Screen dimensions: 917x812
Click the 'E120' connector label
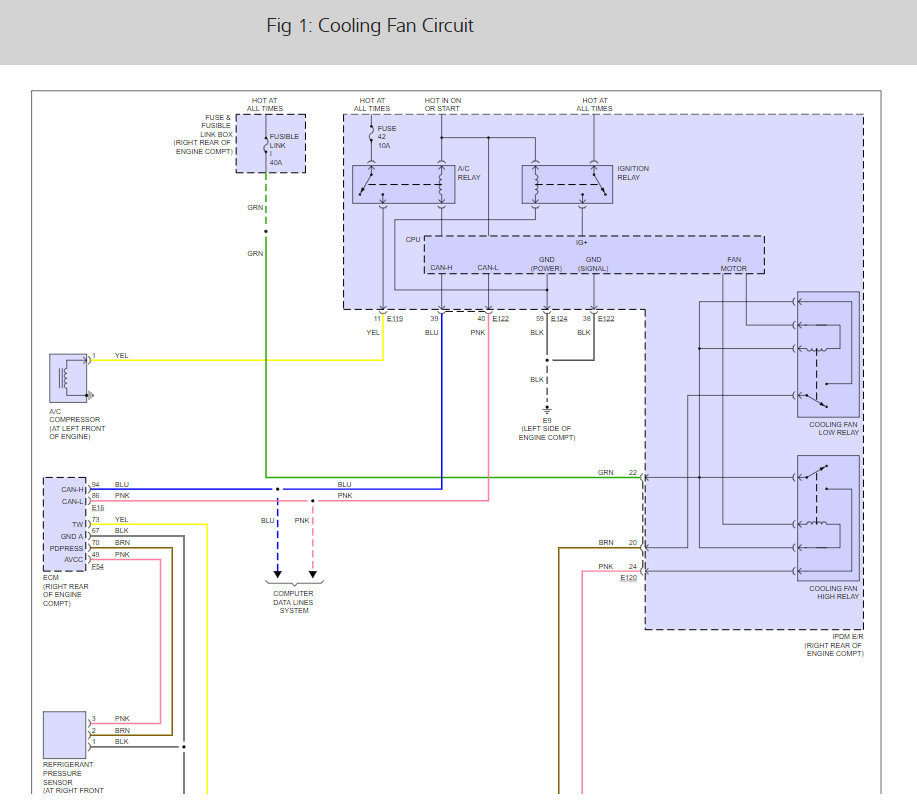629,578
